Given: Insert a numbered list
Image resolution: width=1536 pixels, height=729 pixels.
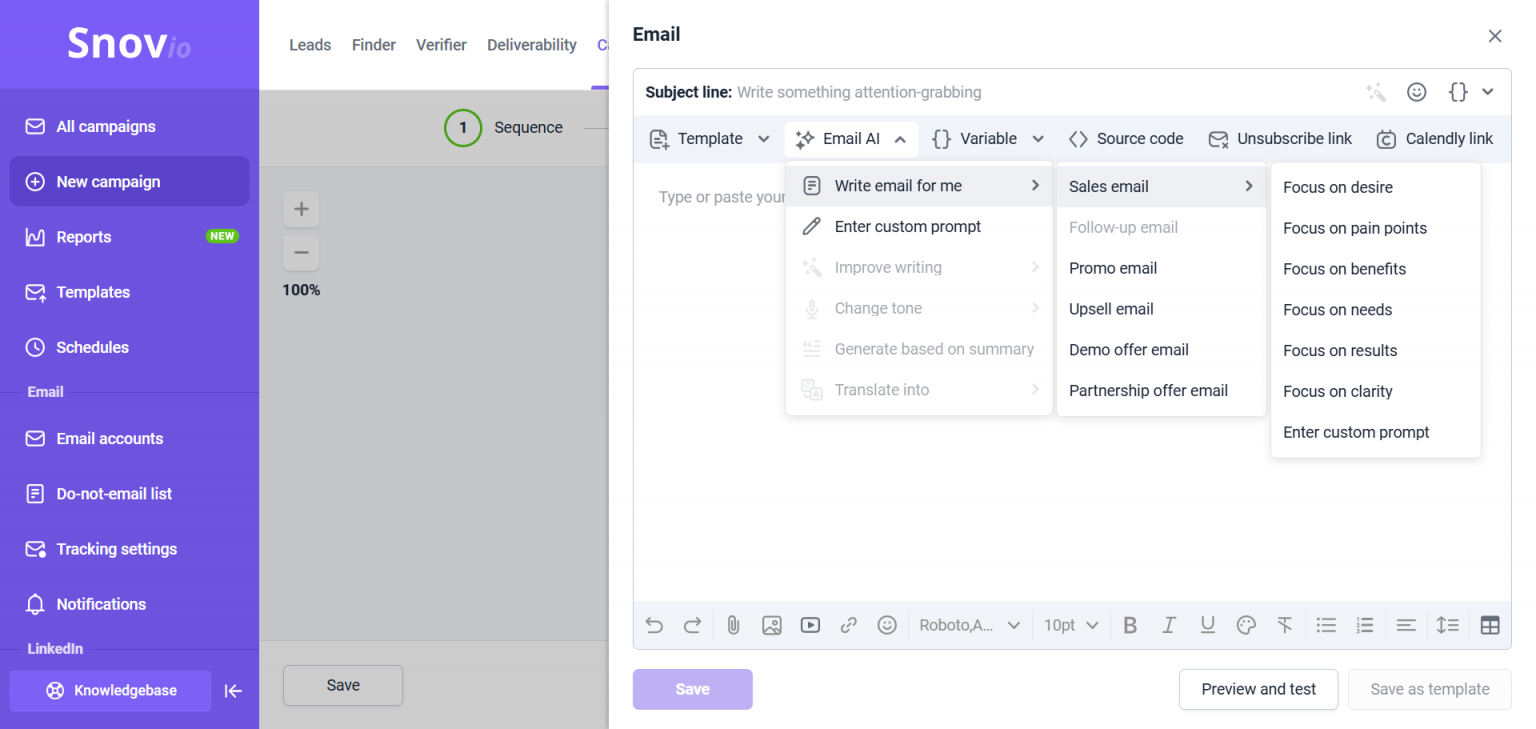Looking at the screenshot, I should click(1365, 625).
